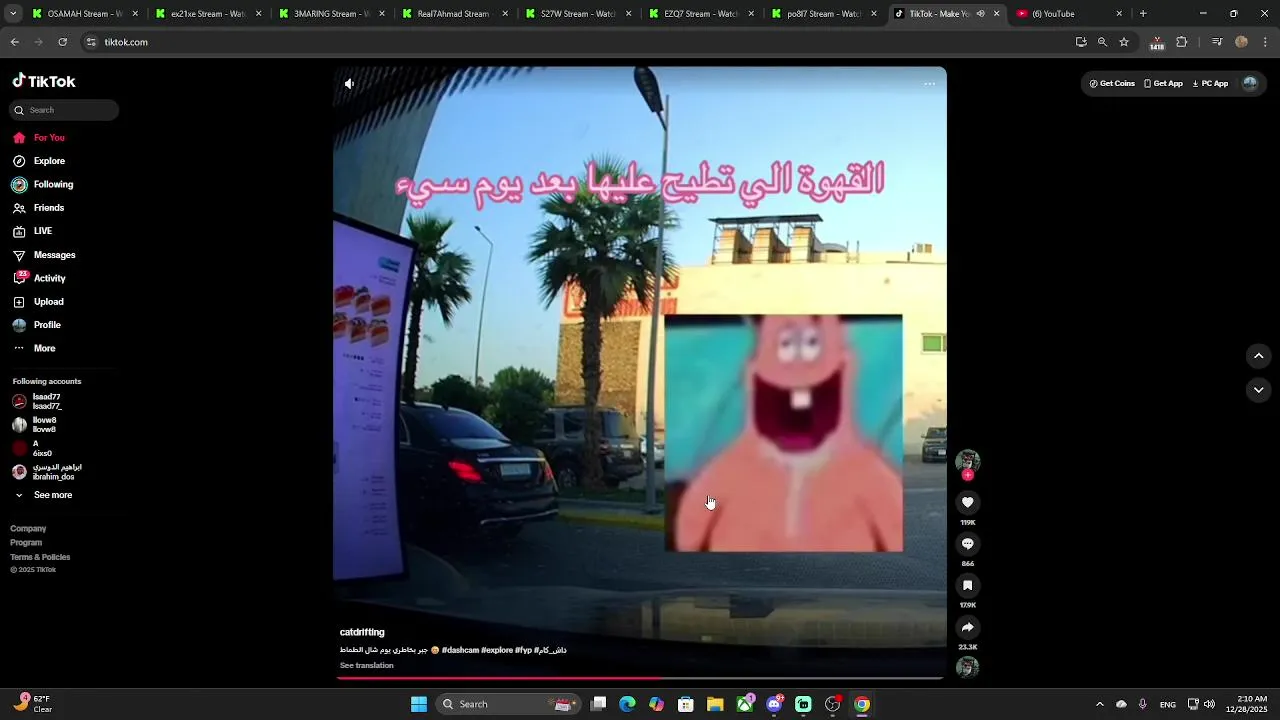Share the video using the arrow icon
This screenshot has height=720, width=1280.
[x=967, y=628]
